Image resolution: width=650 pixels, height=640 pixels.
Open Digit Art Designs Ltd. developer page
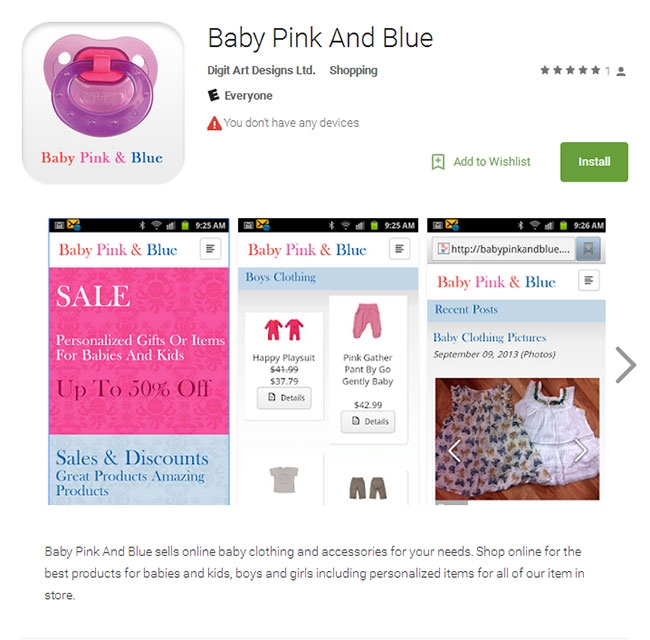click(261, 70)
